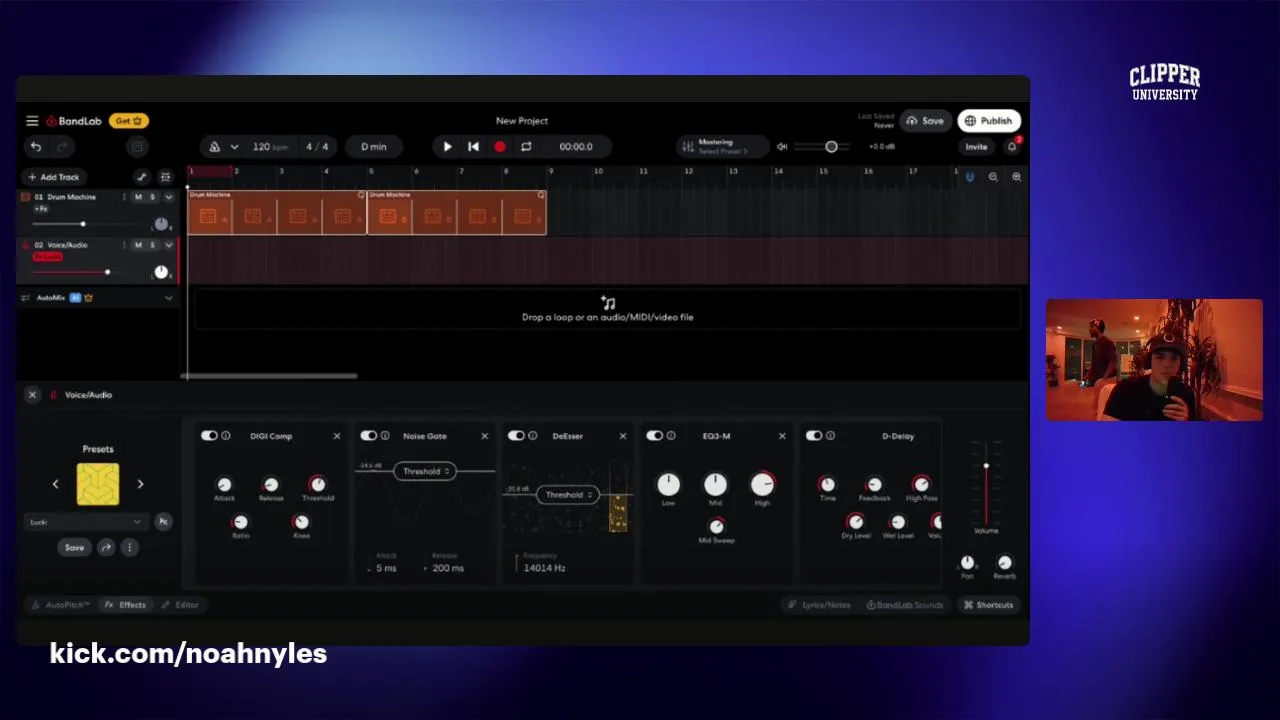
Task: Click the track layout icon beside automation
Action: coord(166,177)
